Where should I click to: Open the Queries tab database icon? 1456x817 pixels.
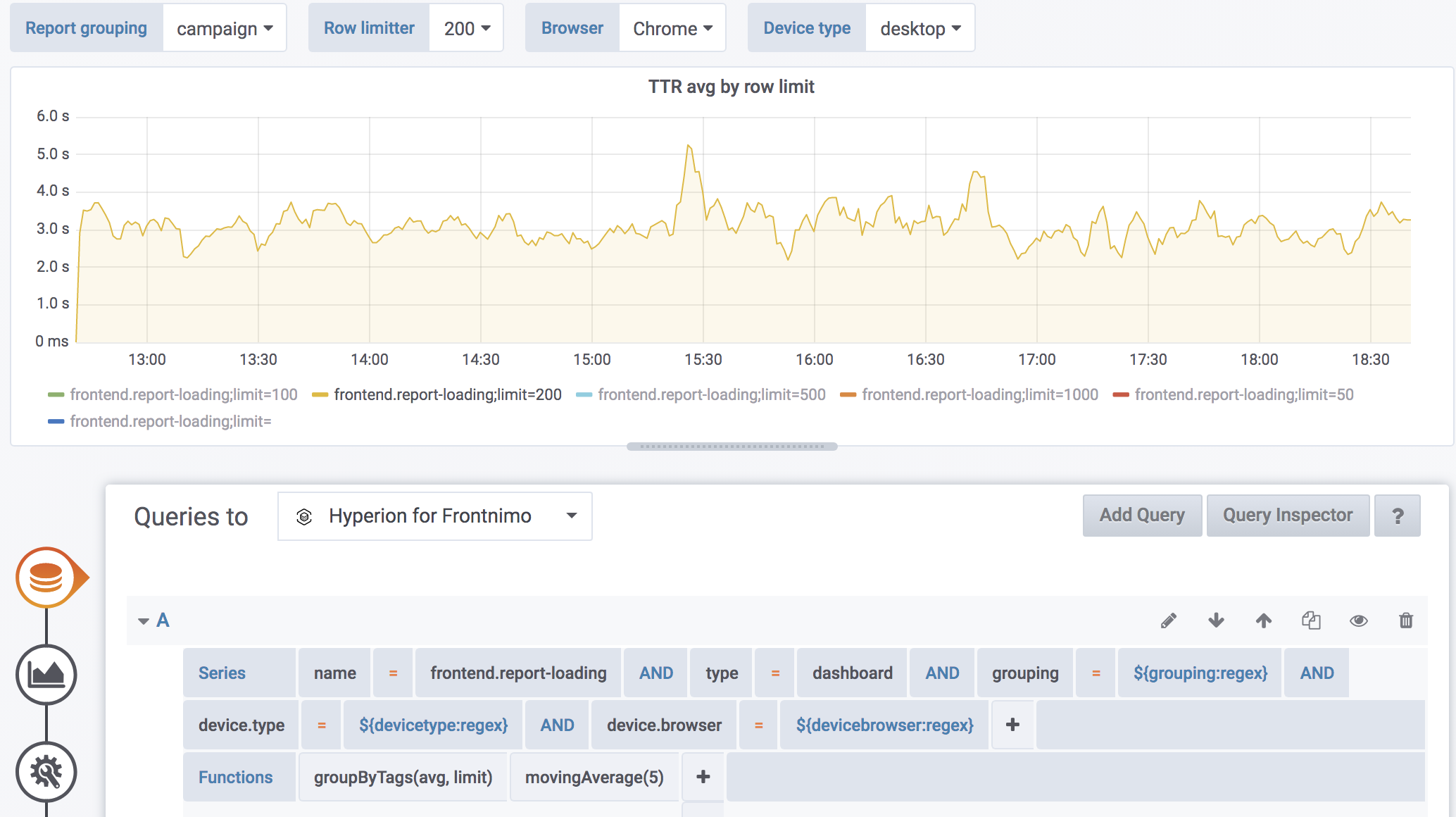46,578
